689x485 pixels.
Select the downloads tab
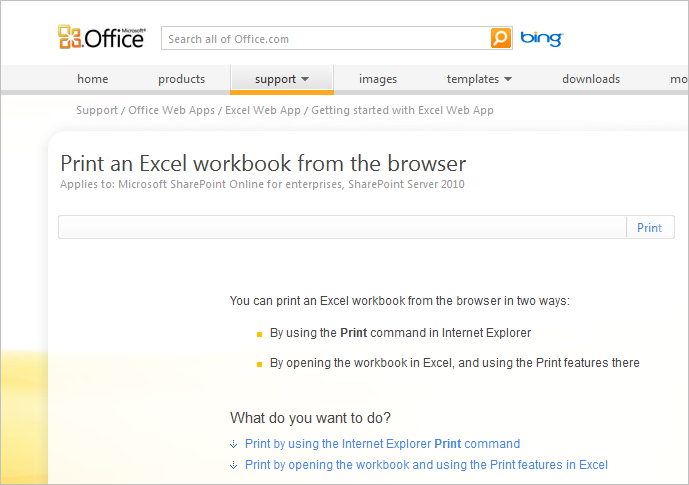pos(591,79)
